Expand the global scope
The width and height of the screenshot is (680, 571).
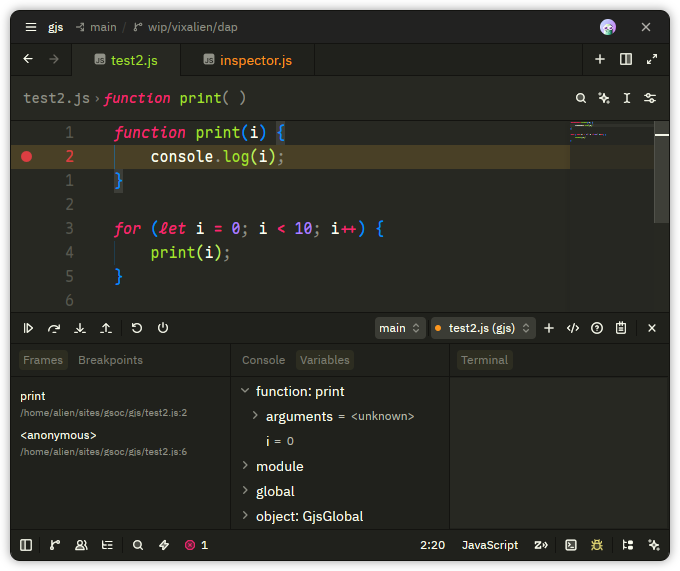[x=245, y=491]
